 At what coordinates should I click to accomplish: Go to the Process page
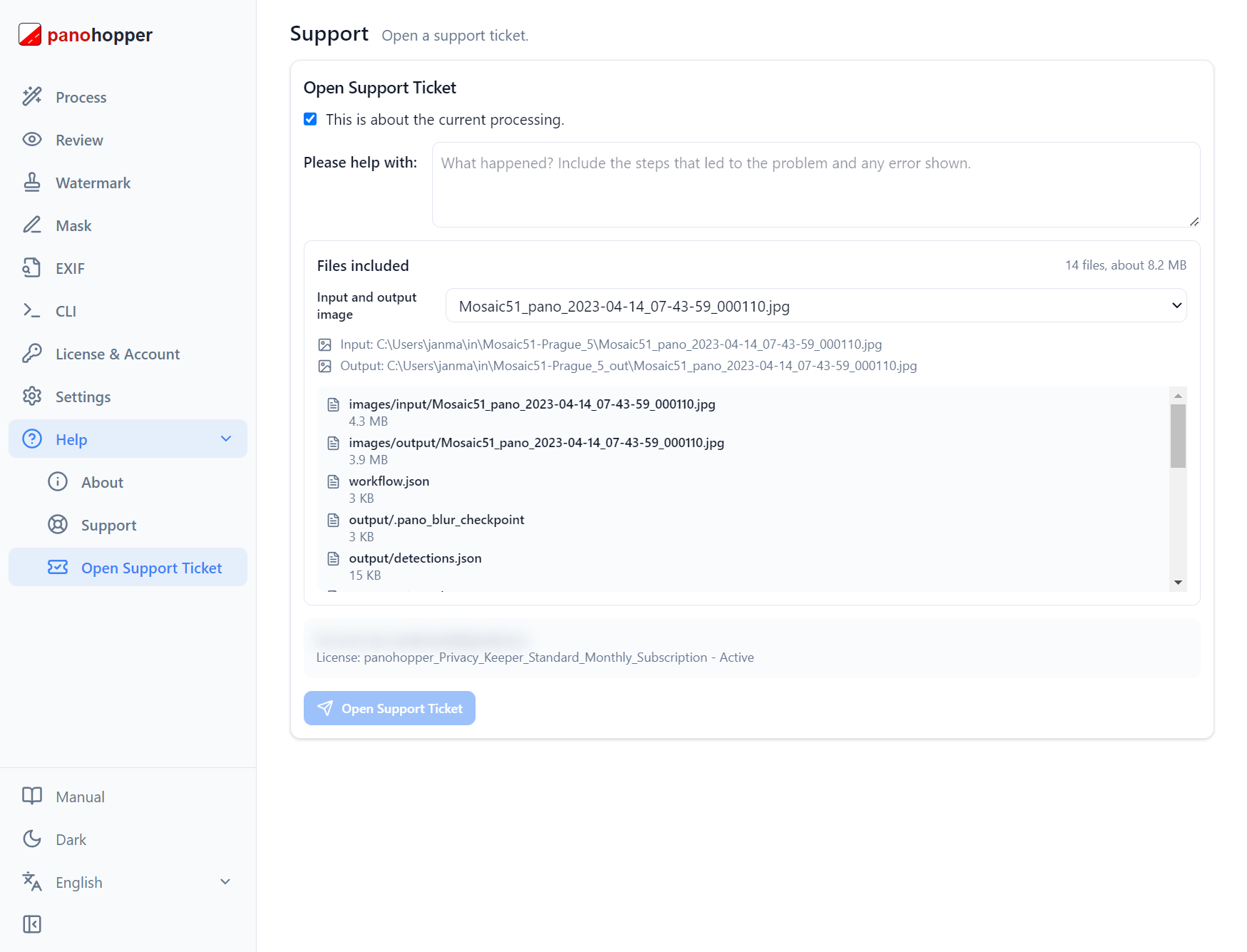click(x=128, y=97)
